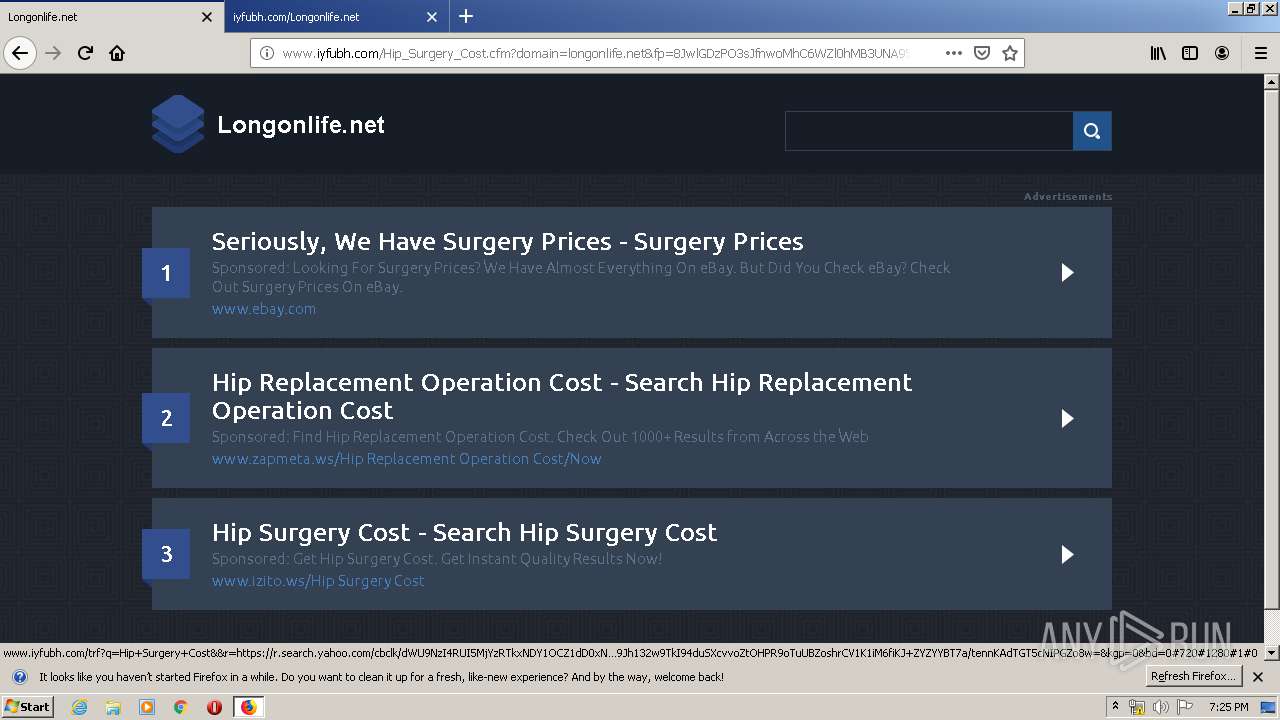Open www.izito.ws/Hip Surgery Cost link
Screen dimensions: 1280x720
point(318,581)
